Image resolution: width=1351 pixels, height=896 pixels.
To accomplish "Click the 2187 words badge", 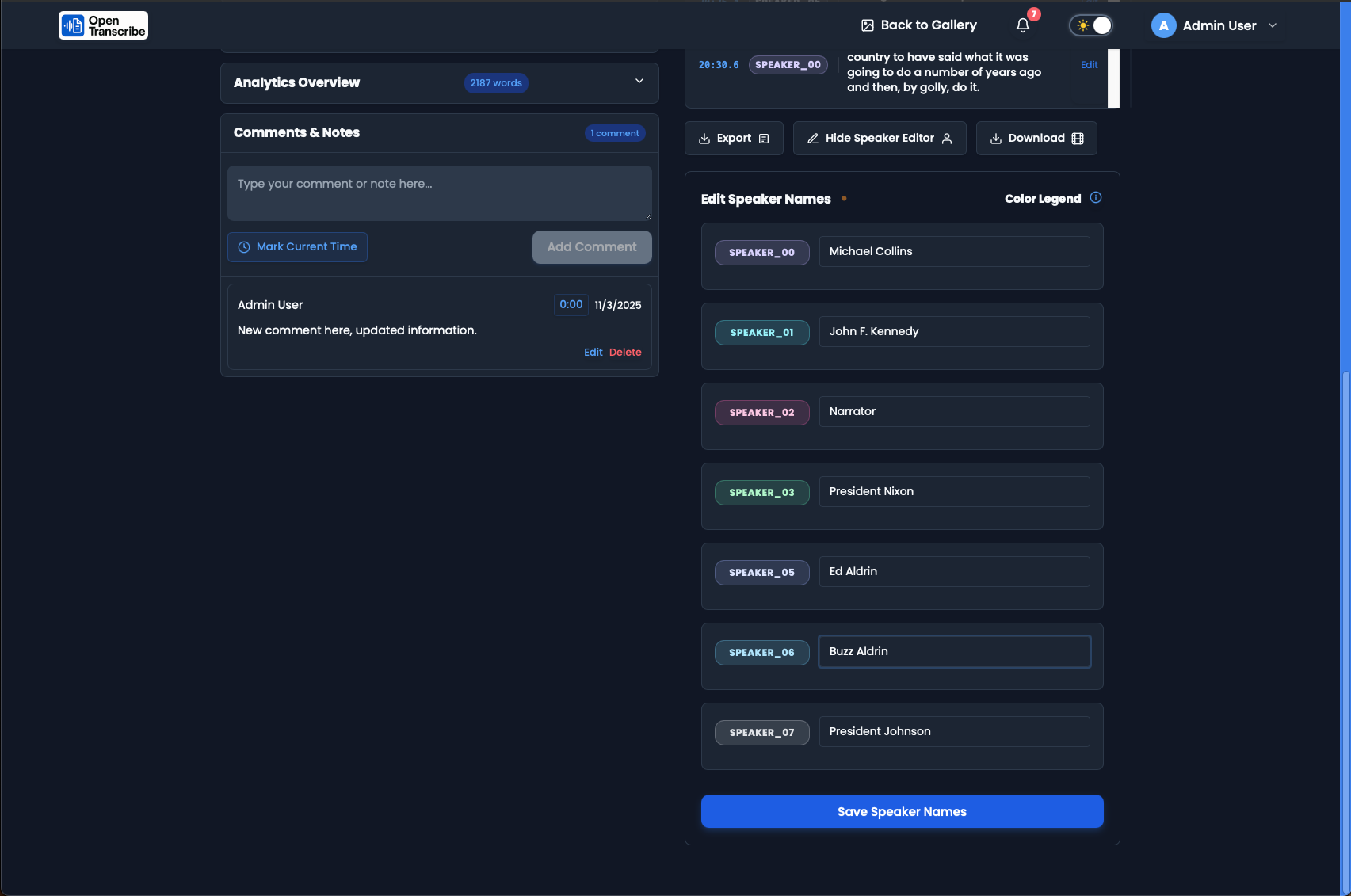I will pos(496,83).
